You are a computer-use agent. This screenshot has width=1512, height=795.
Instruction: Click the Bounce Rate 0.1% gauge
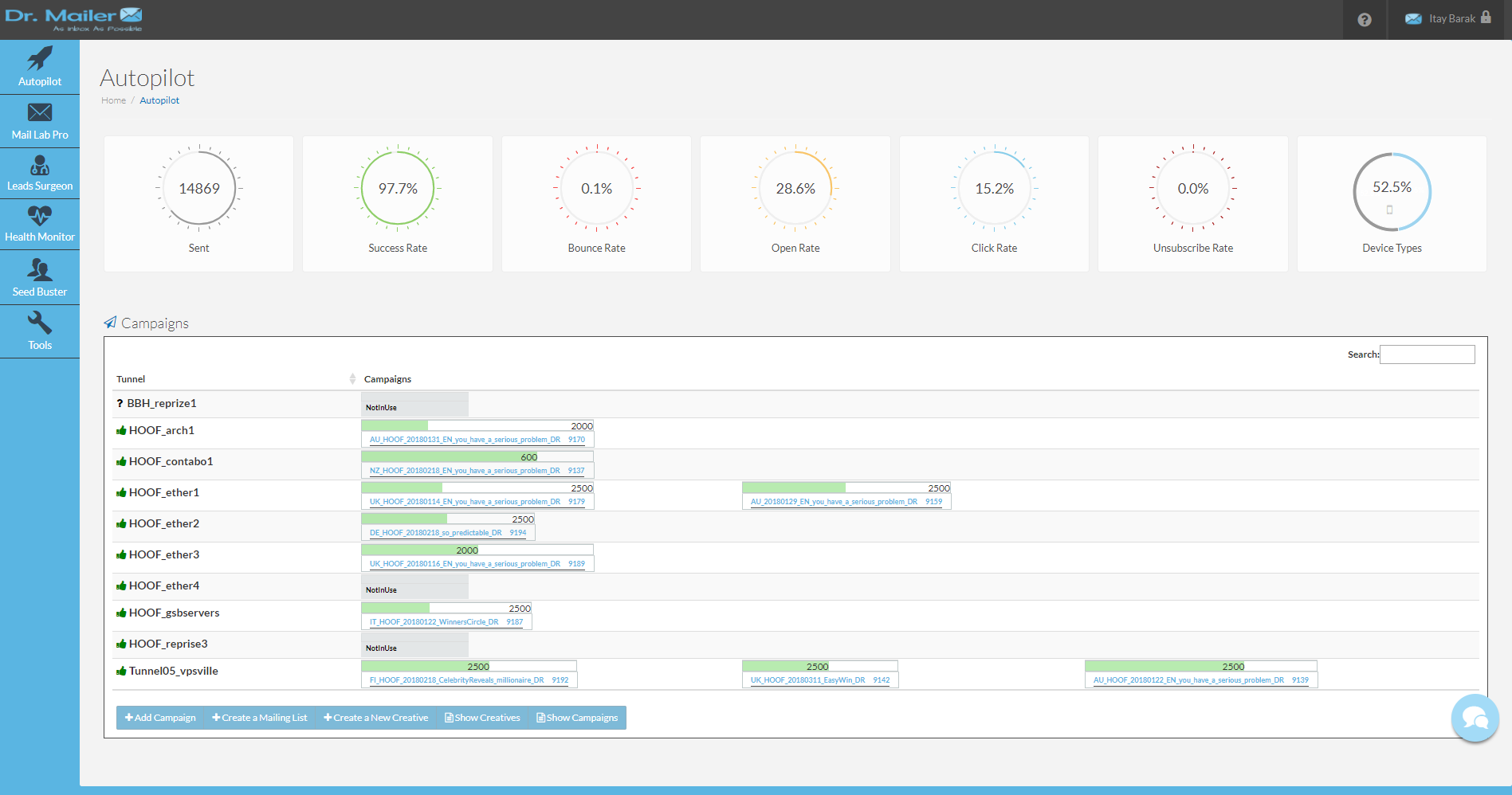pyautogui.click(x=597, y=189)
